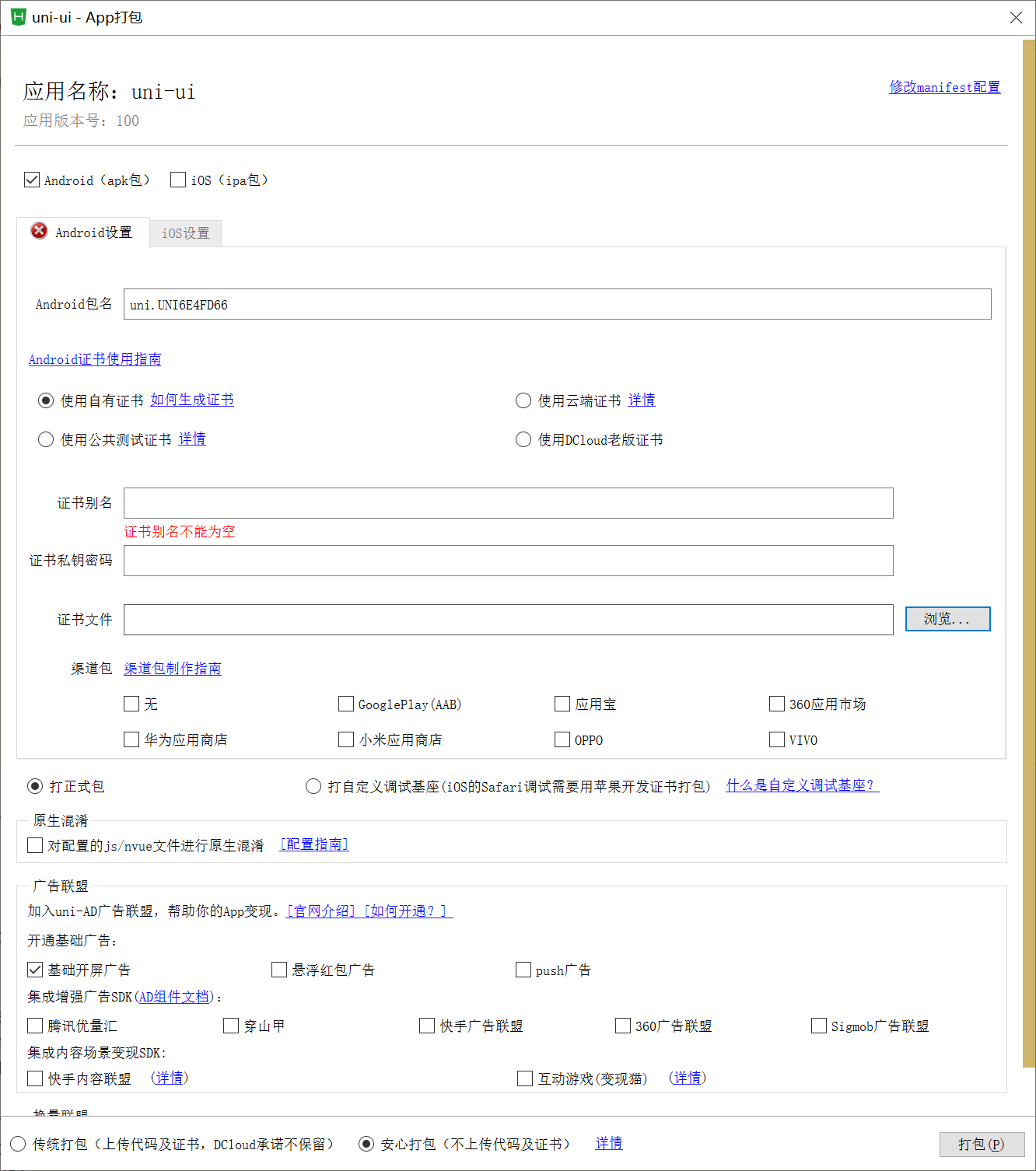Select the 使用DCloud老版证书 radio option
This screenshot has height=1171, width=1036.
523,440
